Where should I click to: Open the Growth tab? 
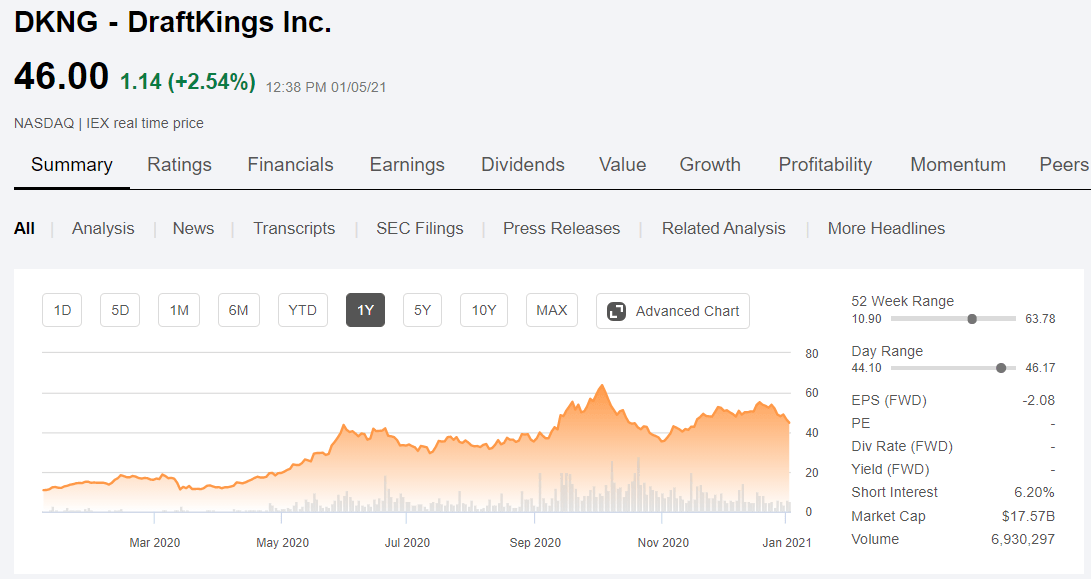click(x=710, y=165)
